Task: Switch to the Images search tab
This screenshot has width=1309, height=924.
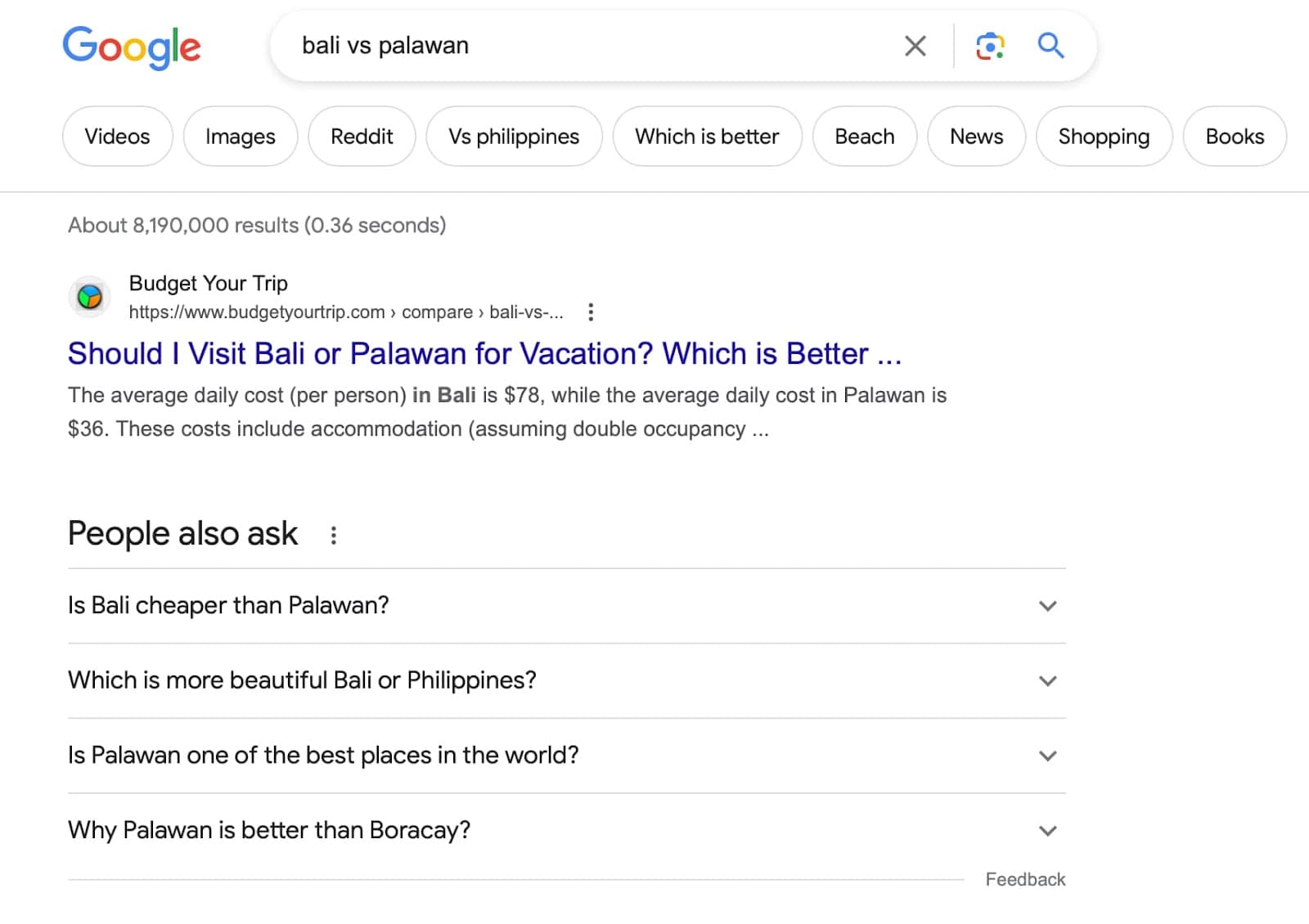Action: click(240, 137)
